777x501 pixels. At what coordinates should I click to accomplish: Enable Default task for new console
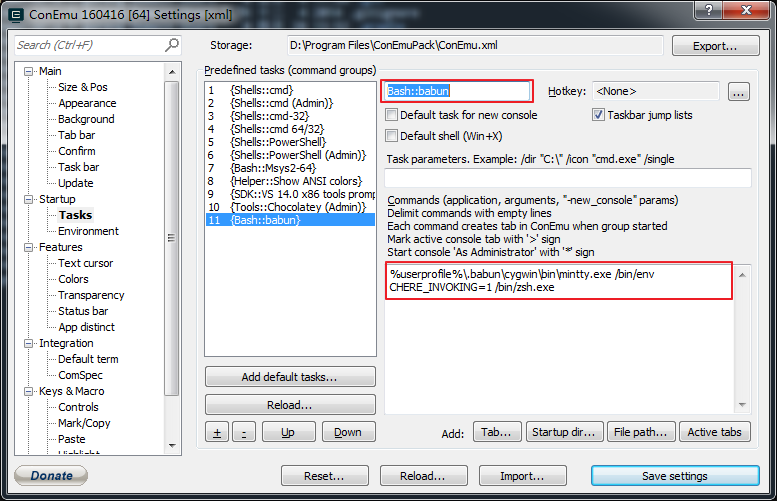click(391, 115)
